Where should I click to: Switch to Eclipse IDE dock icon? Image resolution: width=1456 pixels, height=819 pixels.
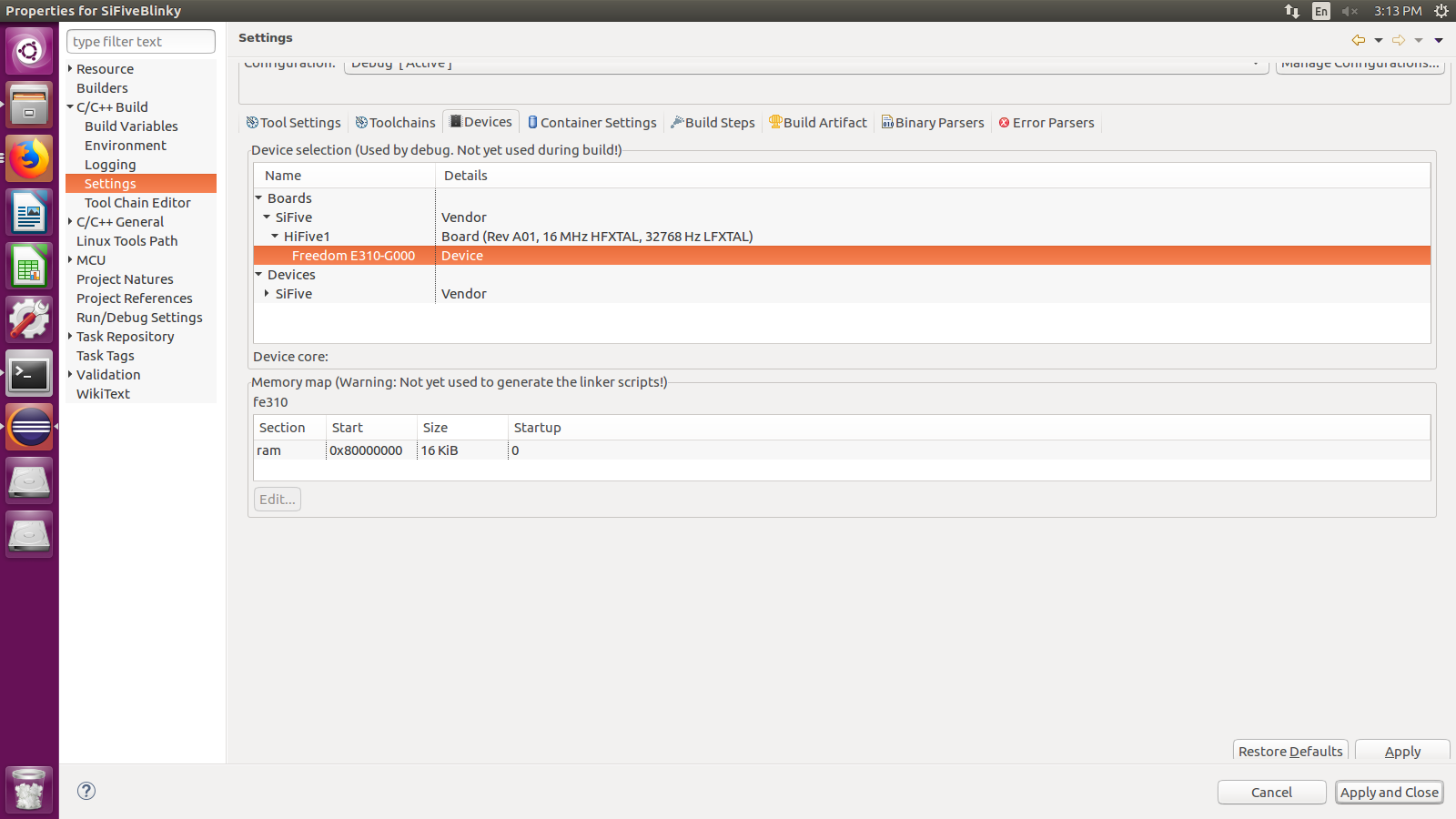pos(29,427)
